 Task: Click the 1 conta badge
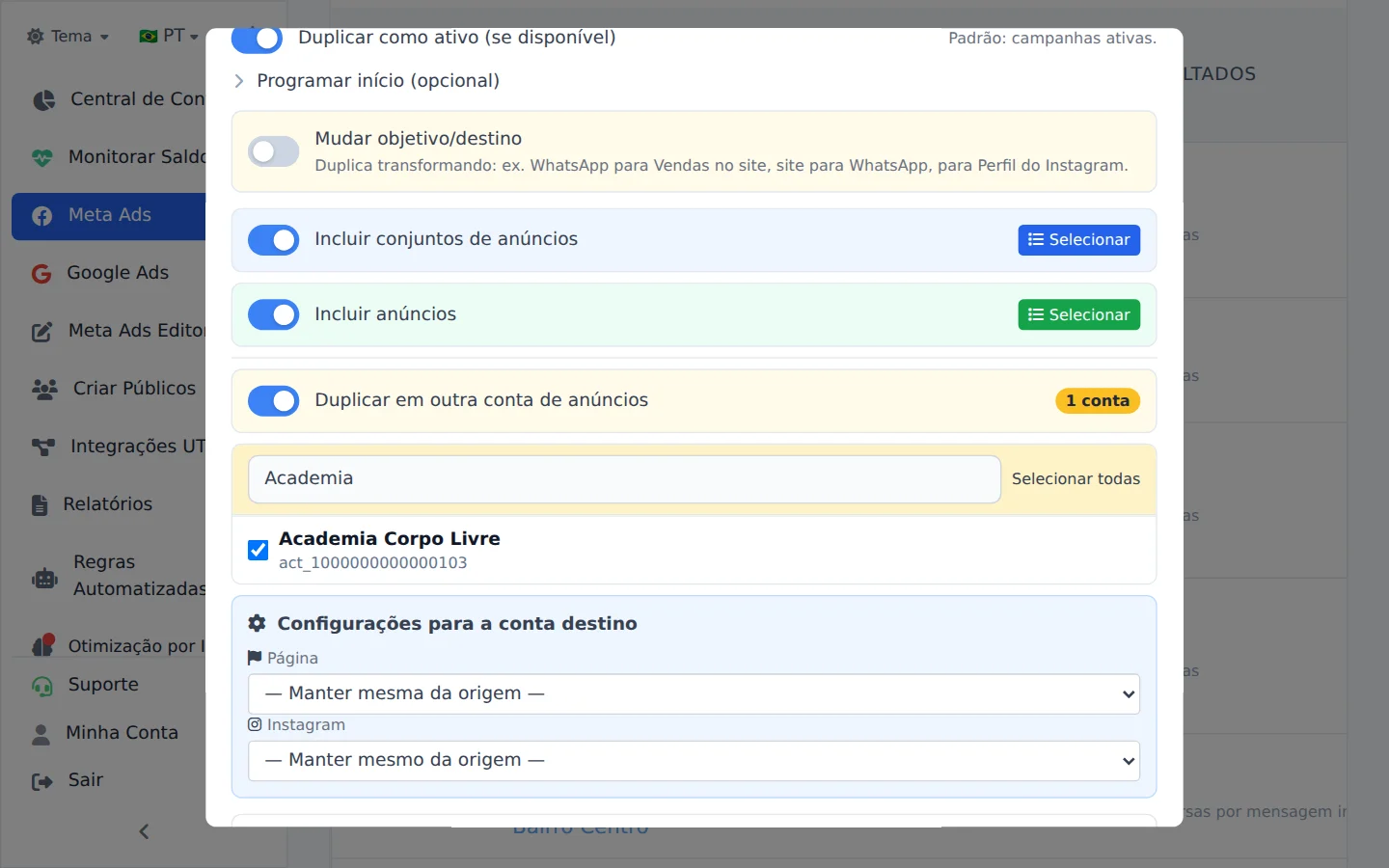click(1098, 401)
